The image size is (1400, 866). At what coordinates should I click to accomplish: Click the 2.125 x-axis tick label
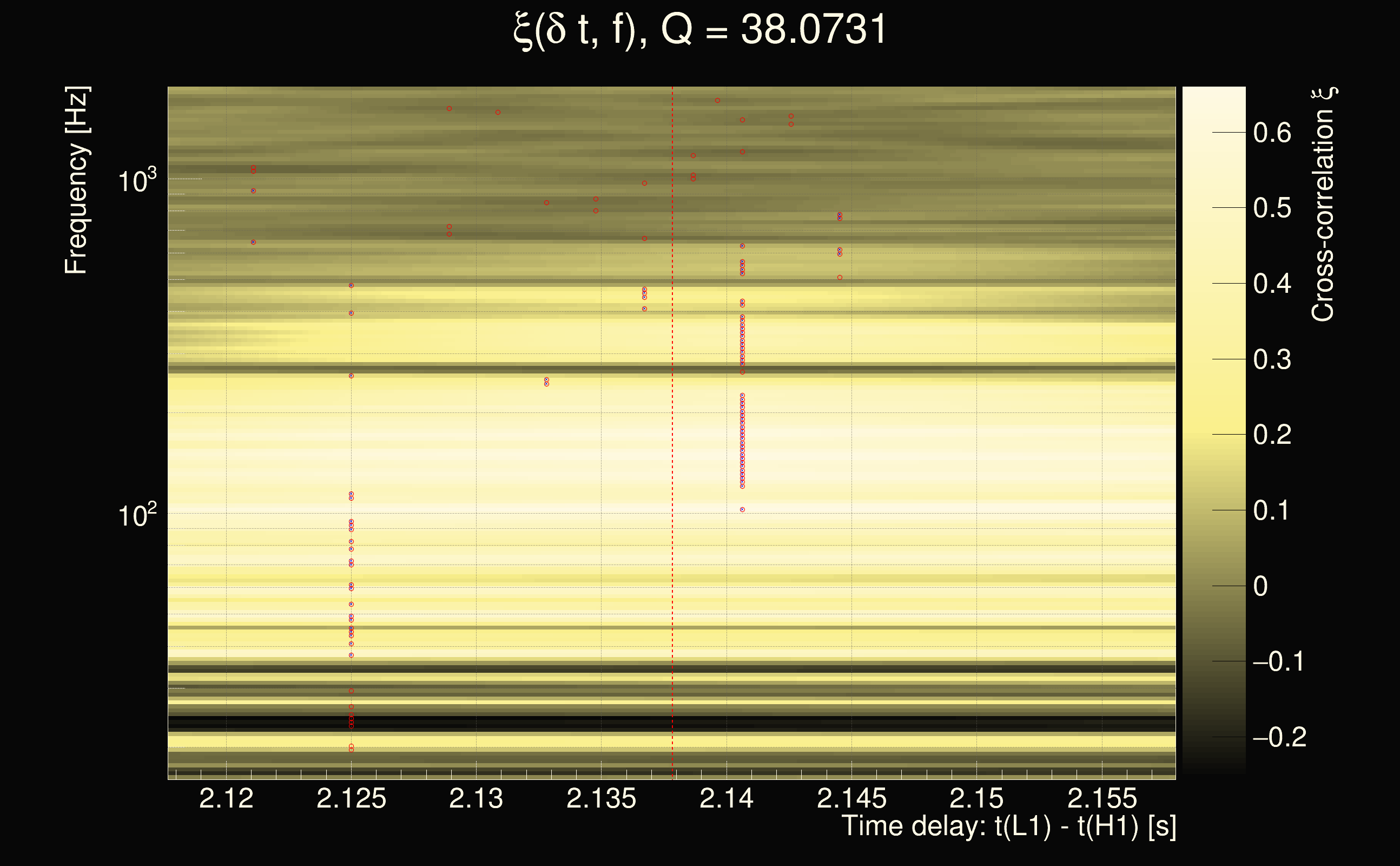point(351,798)
